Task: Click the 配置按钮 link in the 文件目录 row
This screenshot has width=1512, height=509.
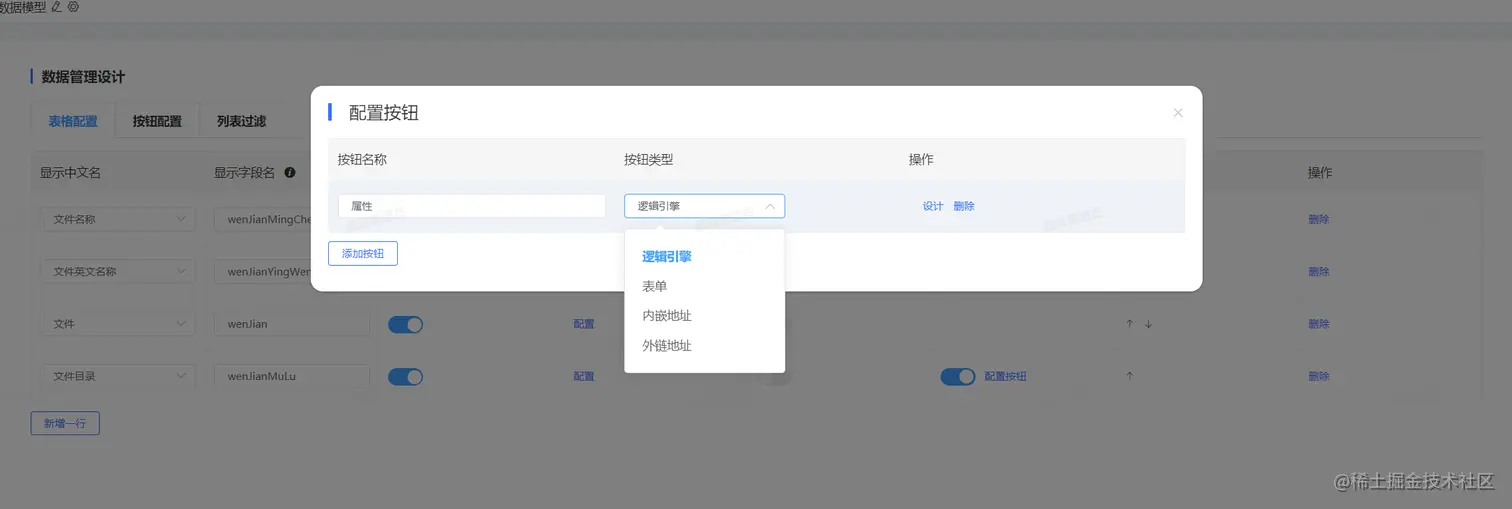Action: pos(1006,376)
